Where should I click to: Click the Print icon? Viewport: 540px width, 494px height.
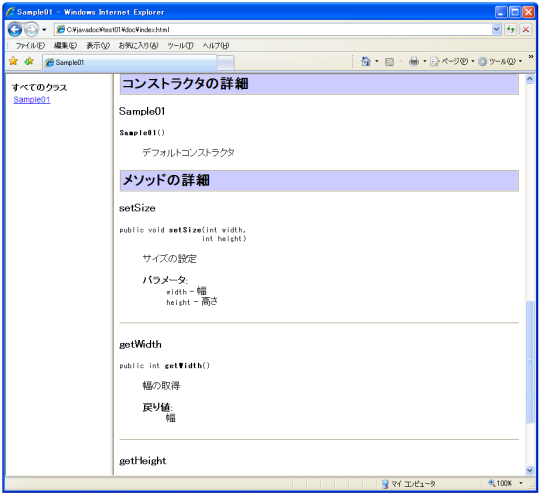coord(414,62)
